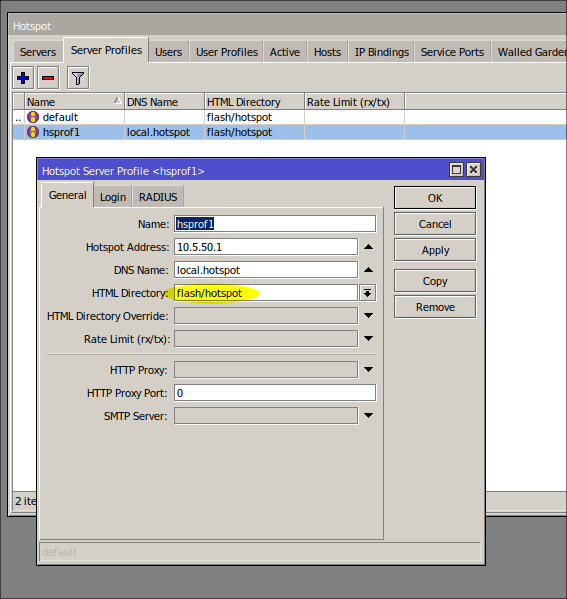Screen dimensions: 567x599
Task: Click the HTTP Proxy Port input field
Action: click(x=275, y=393)
